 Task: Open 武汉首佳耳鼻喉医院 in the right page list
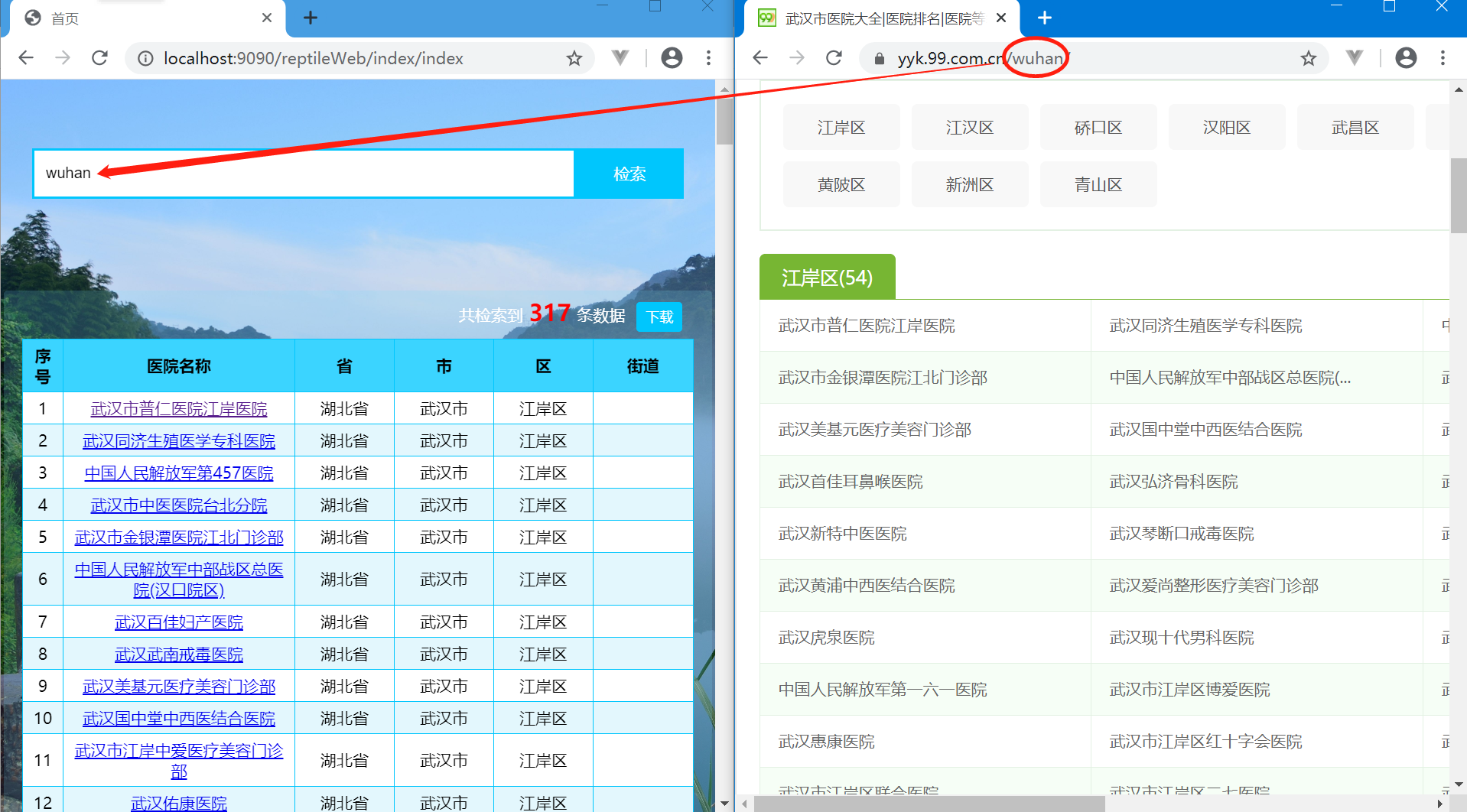tap(851, 482)
